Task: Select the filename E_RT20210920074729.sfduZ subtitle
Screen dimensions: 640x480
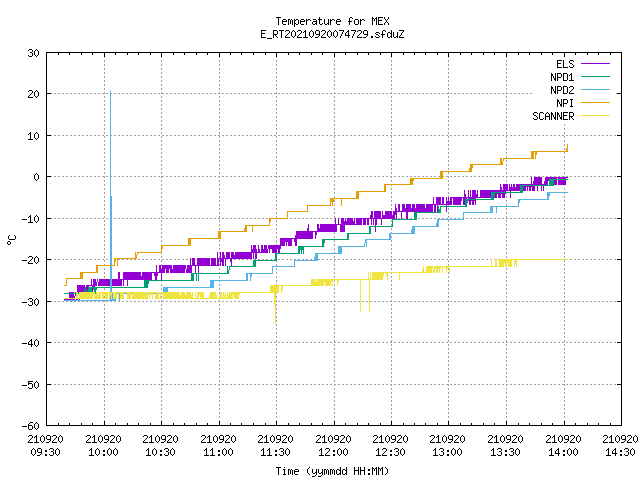Action: [x=332, y=34]
